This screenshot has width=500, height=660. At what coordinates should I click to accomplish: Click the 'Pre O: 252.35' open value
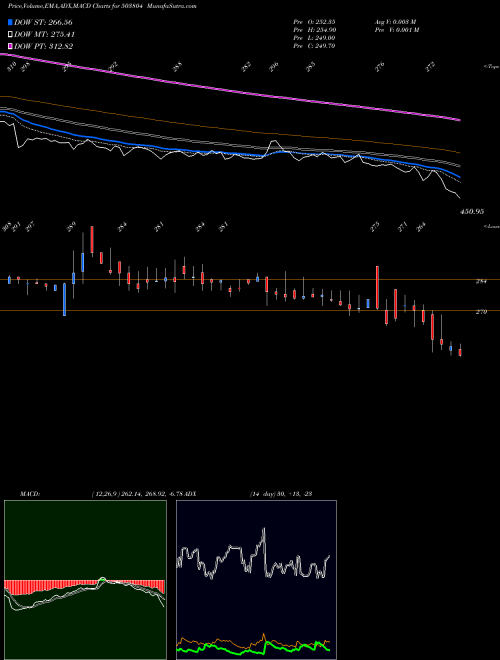coord(314,21)
